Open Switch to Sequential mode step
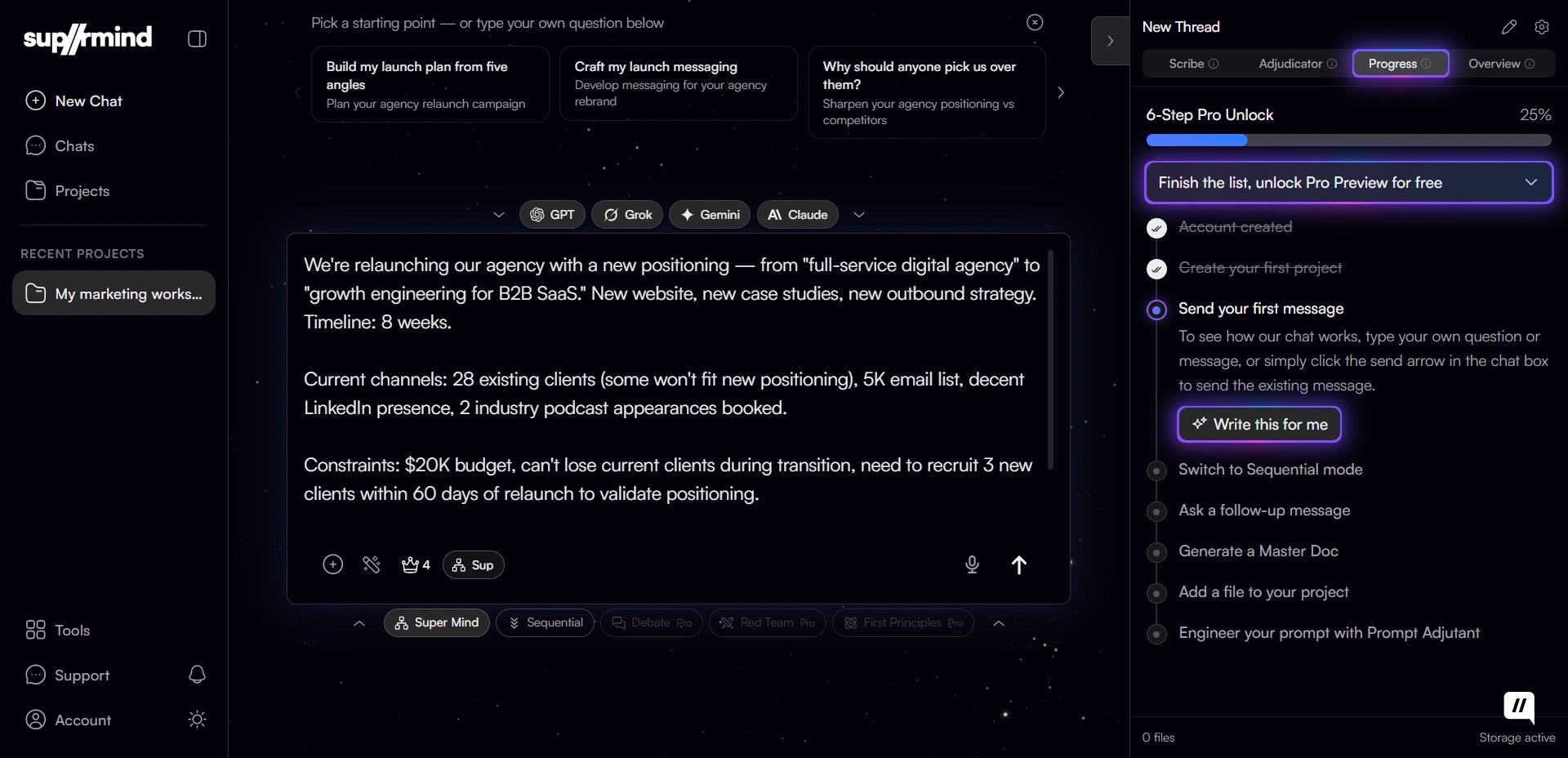 click(1270, 470)
